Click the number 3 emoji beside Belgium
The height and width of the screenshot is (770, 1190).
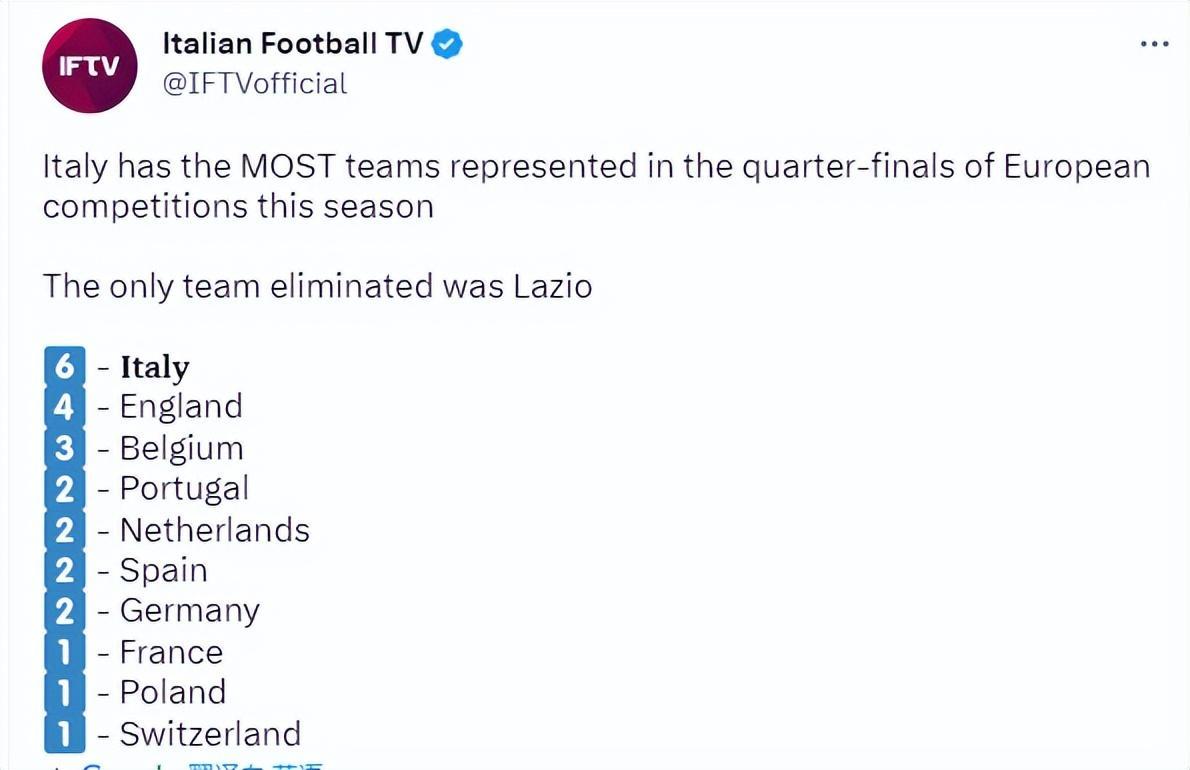point(64,447)
